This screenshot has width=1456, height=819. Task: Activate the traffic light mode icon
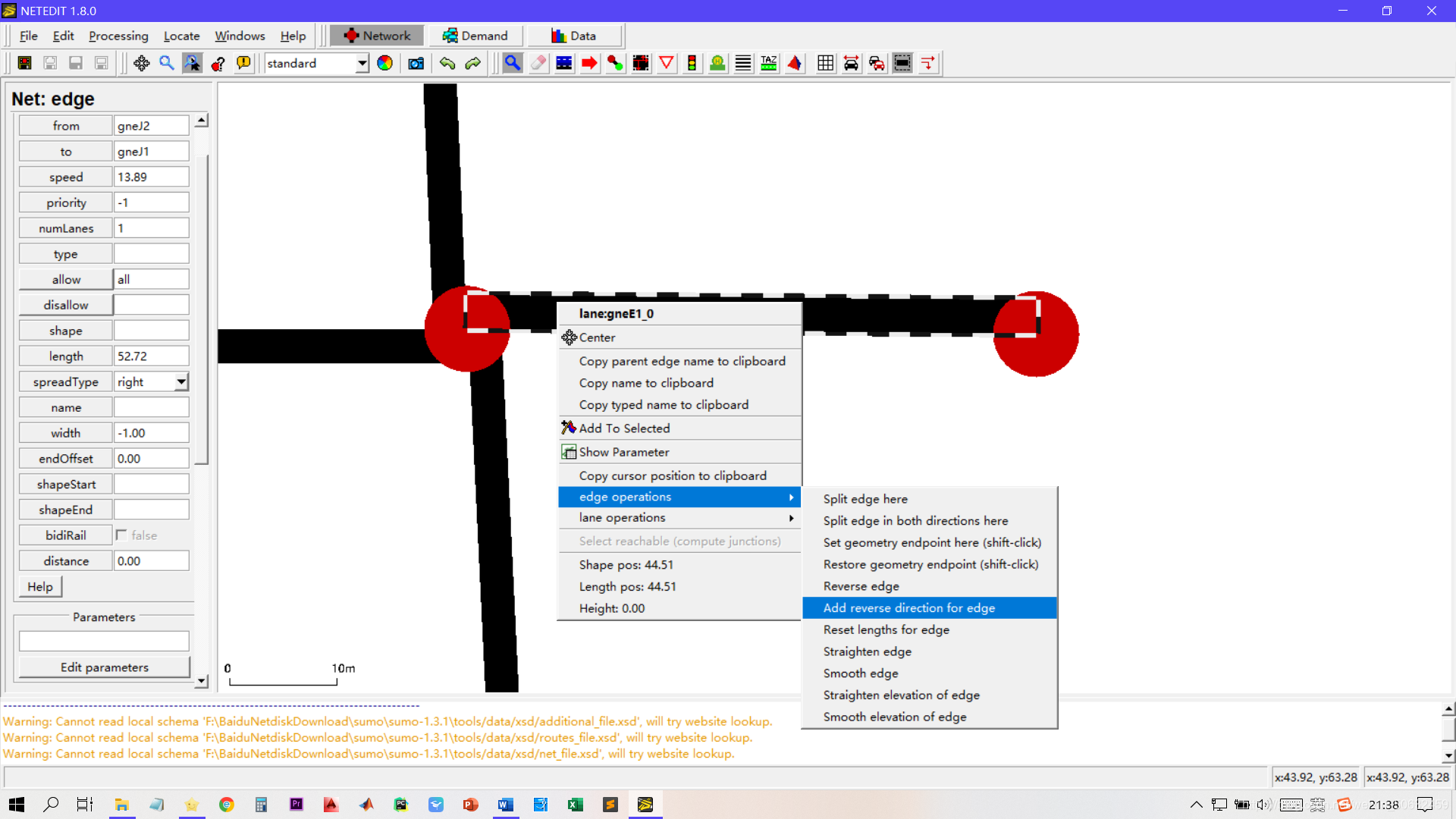point(692,63)
